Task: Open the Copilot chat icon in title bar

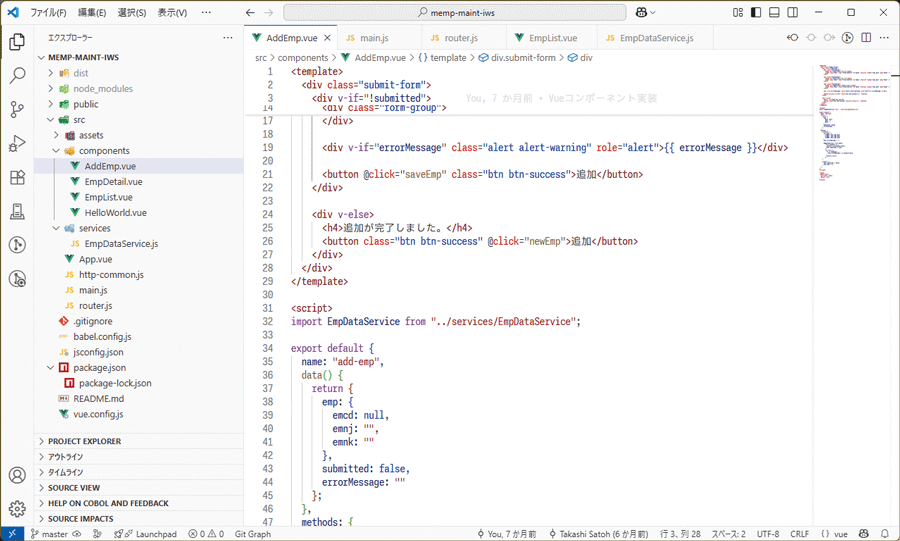Action: coord(642,13)
